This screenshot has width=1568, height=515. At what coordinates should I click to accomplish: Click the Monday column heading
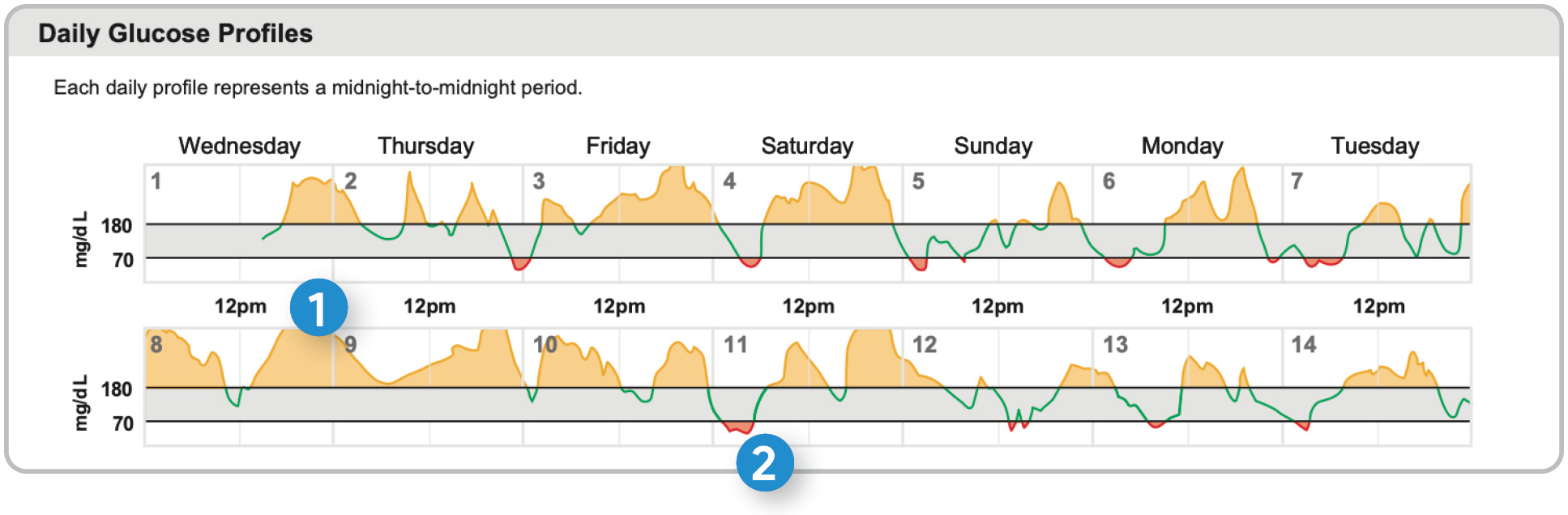click(1182, 146)
